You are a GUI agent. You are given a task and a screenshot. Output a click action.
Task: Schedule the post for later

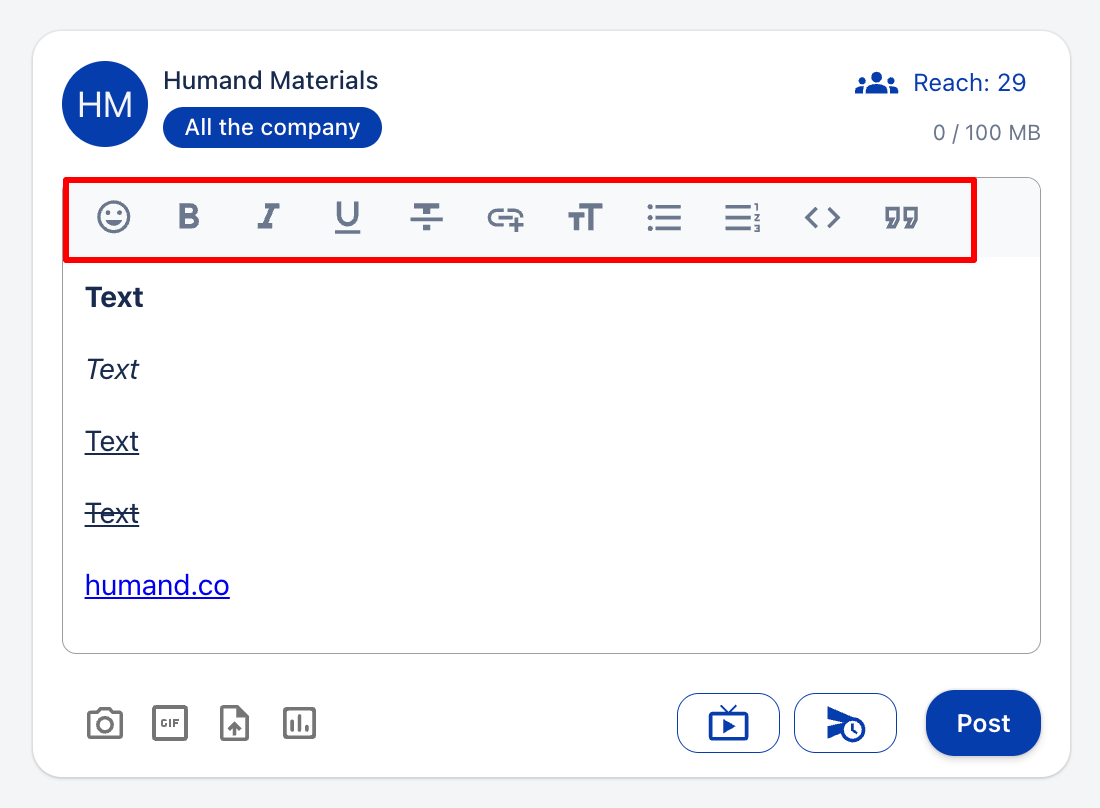[845, 723]
